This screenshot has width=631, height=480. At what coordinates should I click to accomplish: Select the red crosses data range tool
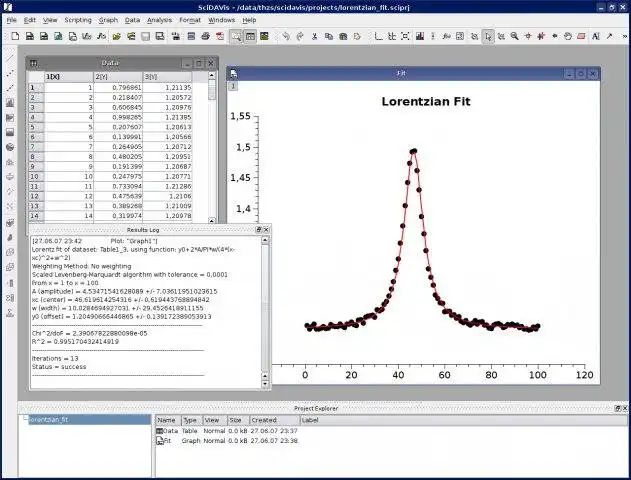coord(541,36)
